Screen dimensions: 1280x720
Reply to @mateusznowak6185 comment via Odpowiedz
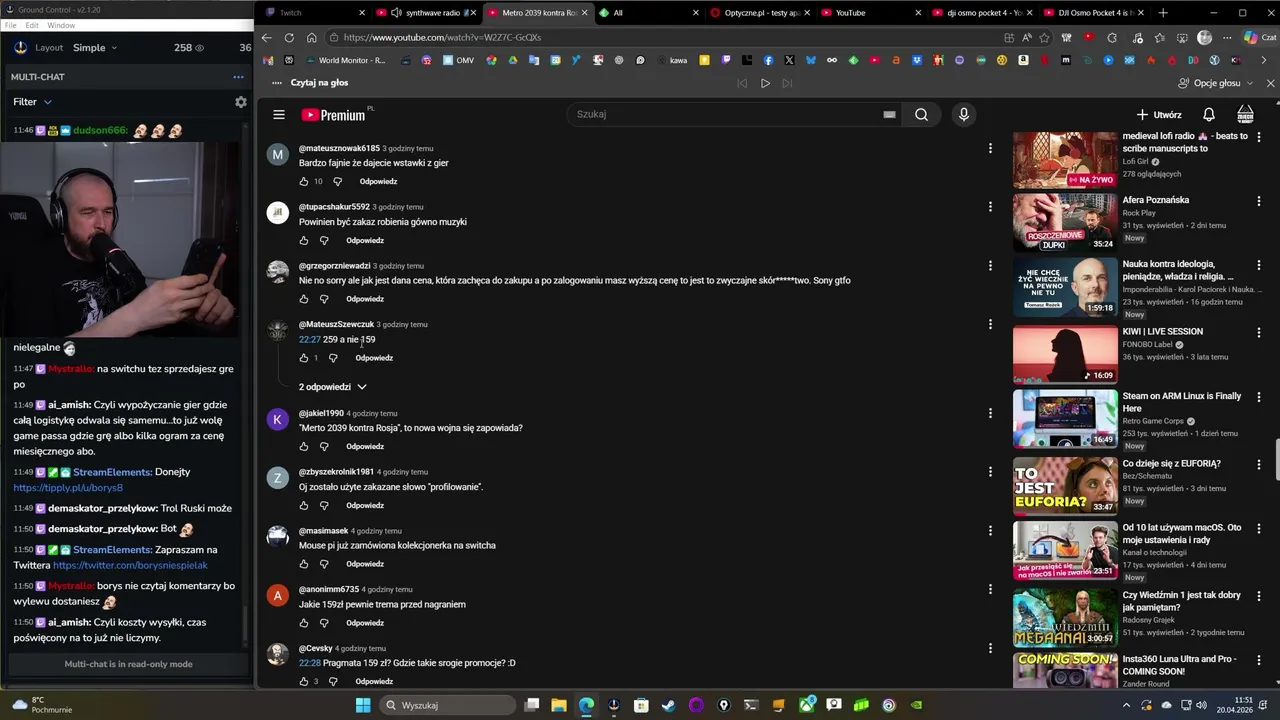point(378,181)
